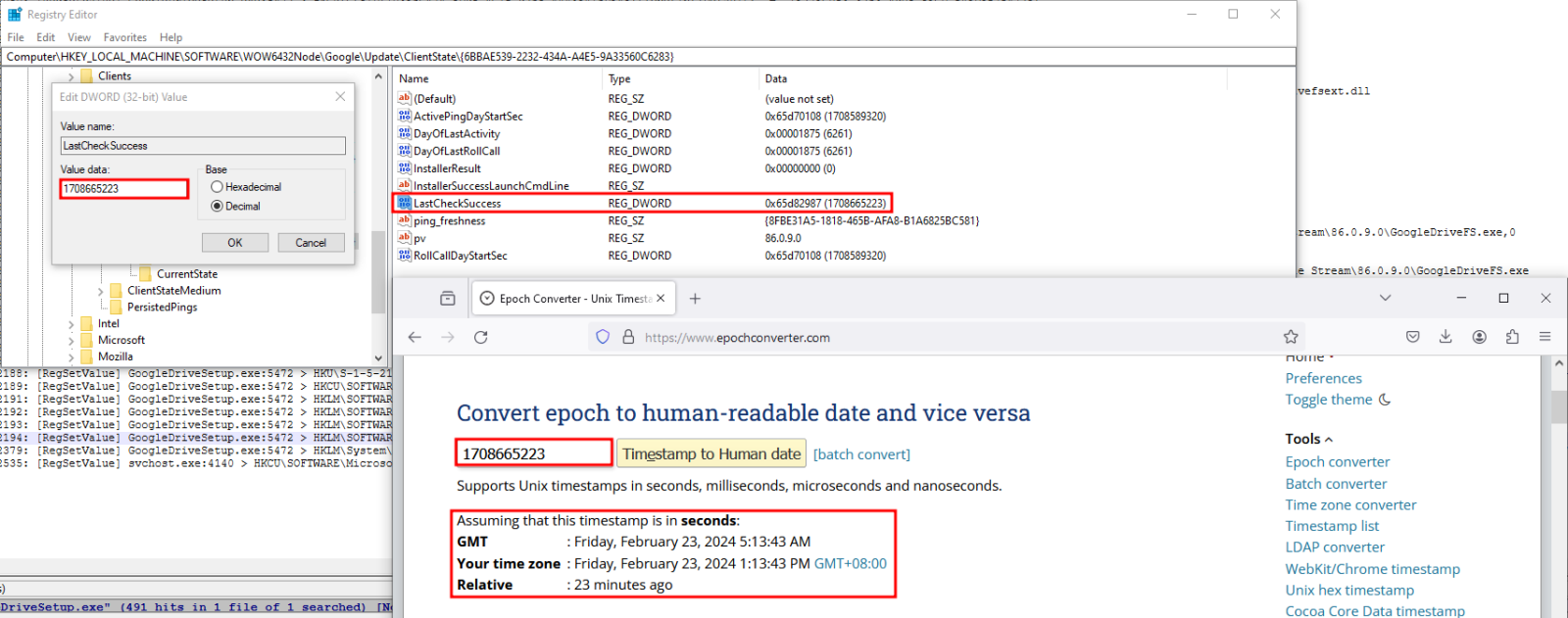Reload the Epoch Converter page
This screenshot has width=1568, height=618.
click(481, 337)
